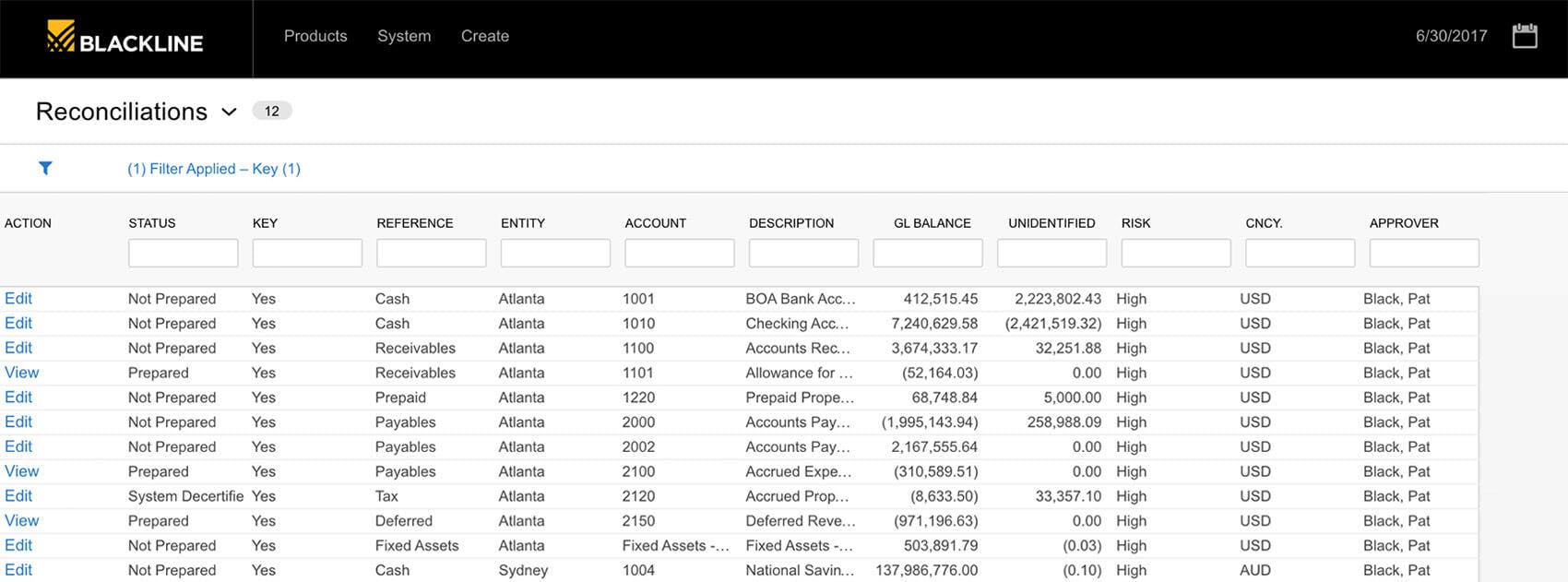Click GL balance 412,515.45
Screen dimensions: 1568x582
[941, 299]
